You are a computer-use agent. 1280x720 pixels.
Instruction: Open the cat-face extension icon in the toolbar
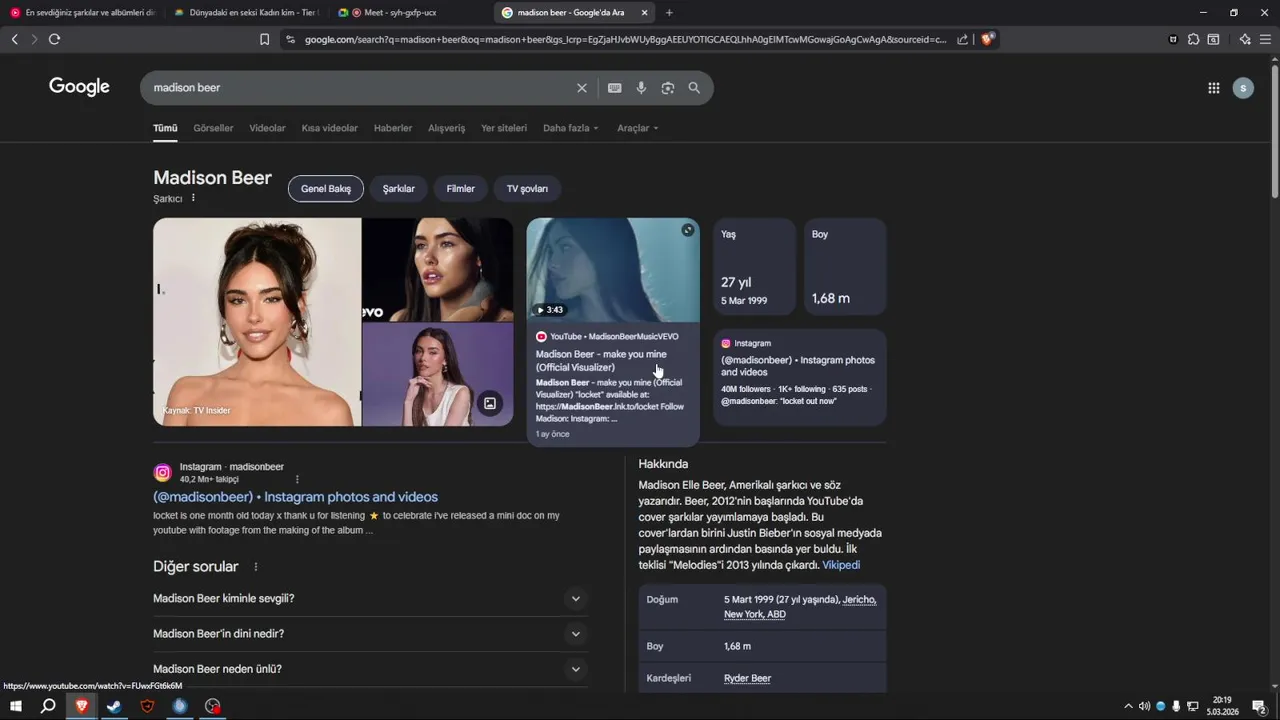point(1173,39)
